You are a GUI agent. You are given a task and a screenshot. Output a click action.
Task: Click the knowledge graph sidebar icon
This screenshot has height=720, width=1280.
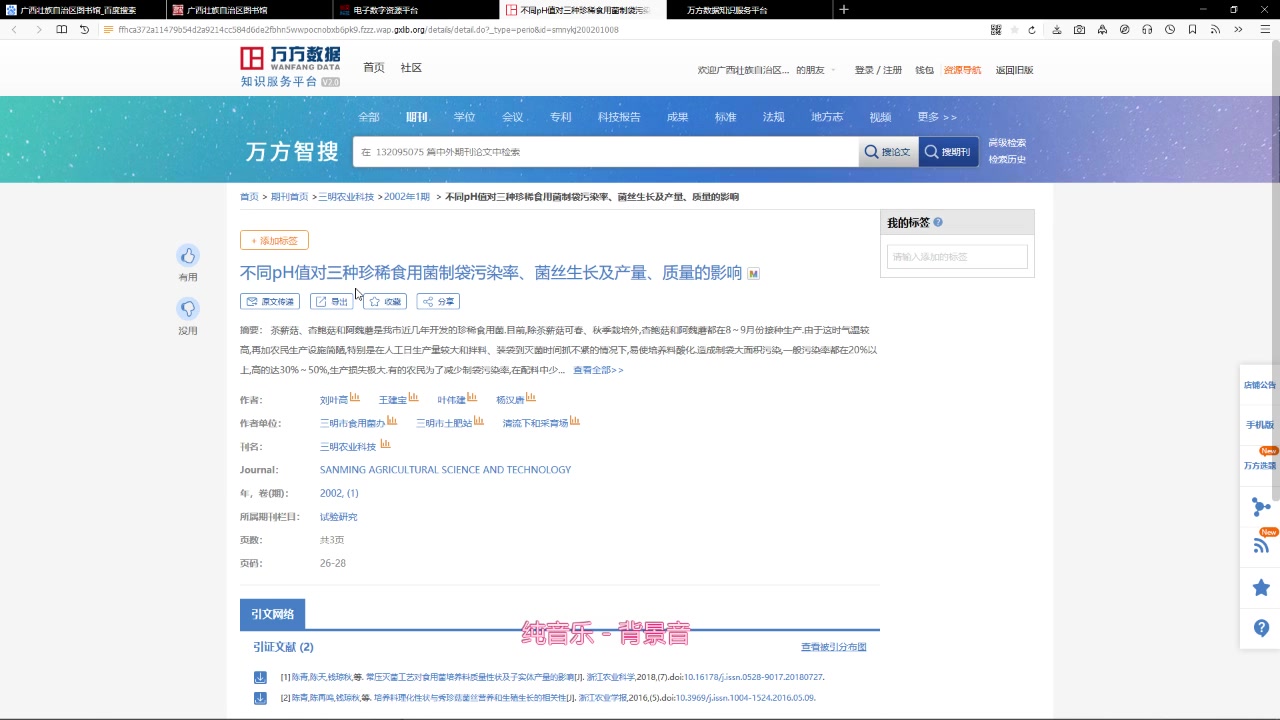1261,507
